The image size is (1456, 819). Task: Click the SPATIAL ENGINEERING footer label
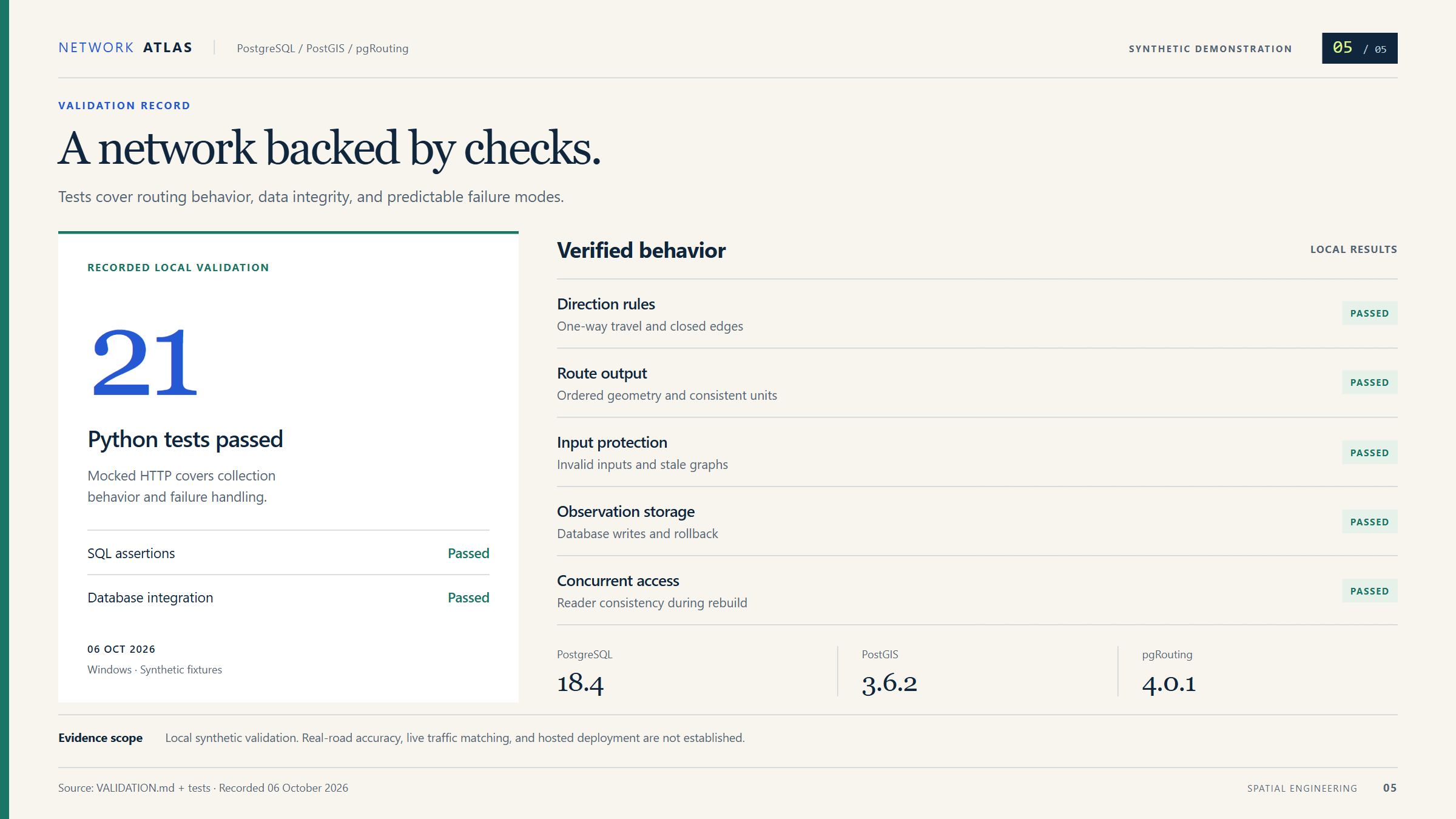1302,788
